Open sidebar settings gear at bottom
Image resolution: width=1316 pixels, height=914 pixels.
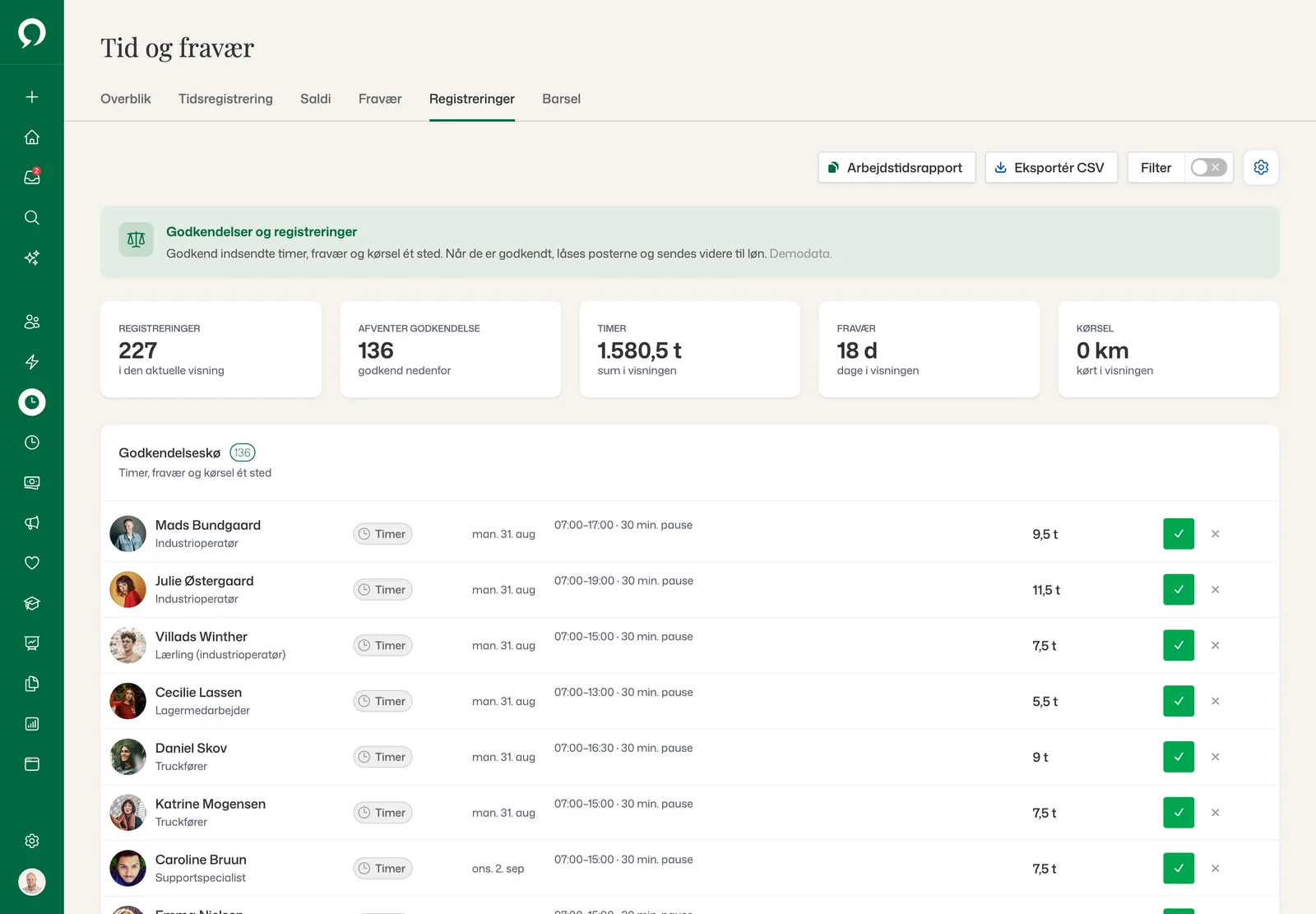click(32, 841)
